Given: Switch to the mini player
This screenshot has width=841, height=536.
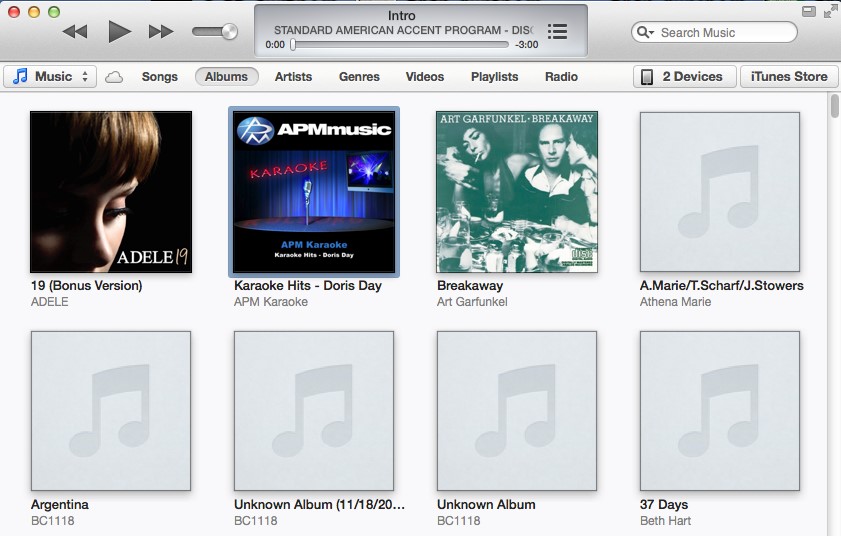Looking at the screenshot, I should click(808, 11).
